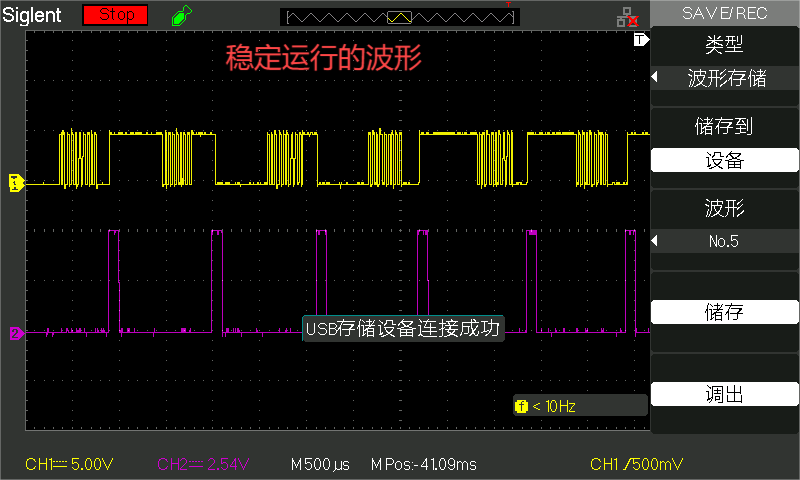Click the < 10Hz frequency readout
The height and width of the screenshot is (480, 800).
554,407
